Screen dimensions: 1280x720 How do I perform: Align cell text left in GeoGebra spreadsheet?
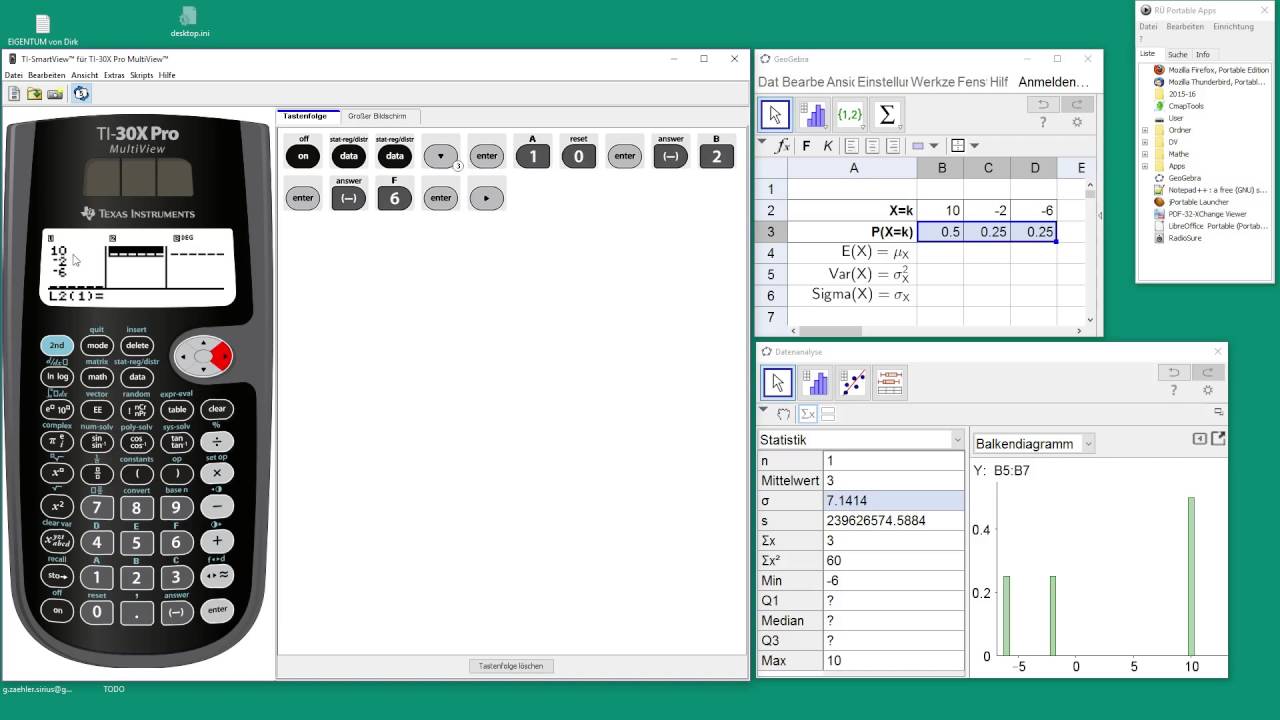coord(852,146)
